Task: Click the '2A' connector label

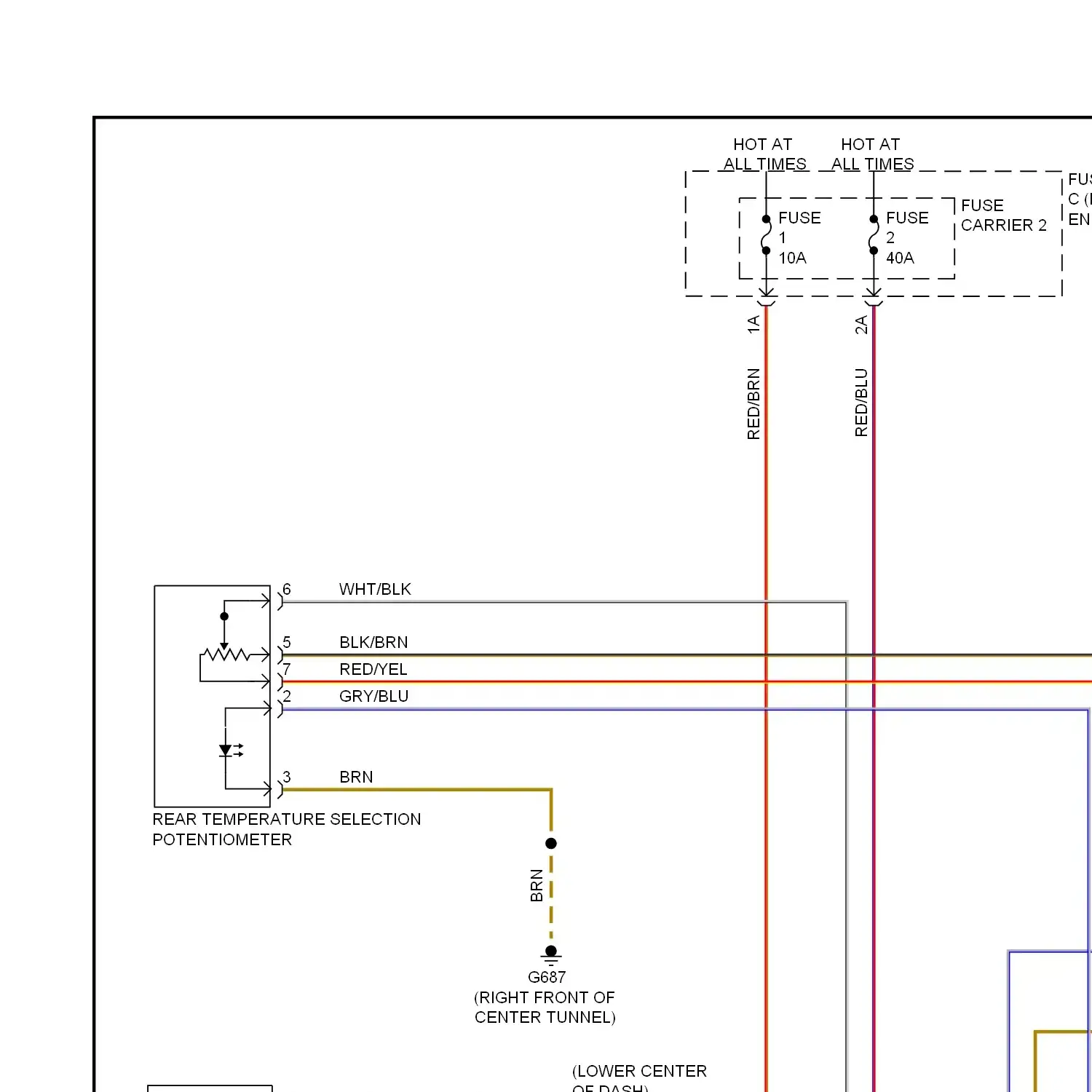Action: 861,324
